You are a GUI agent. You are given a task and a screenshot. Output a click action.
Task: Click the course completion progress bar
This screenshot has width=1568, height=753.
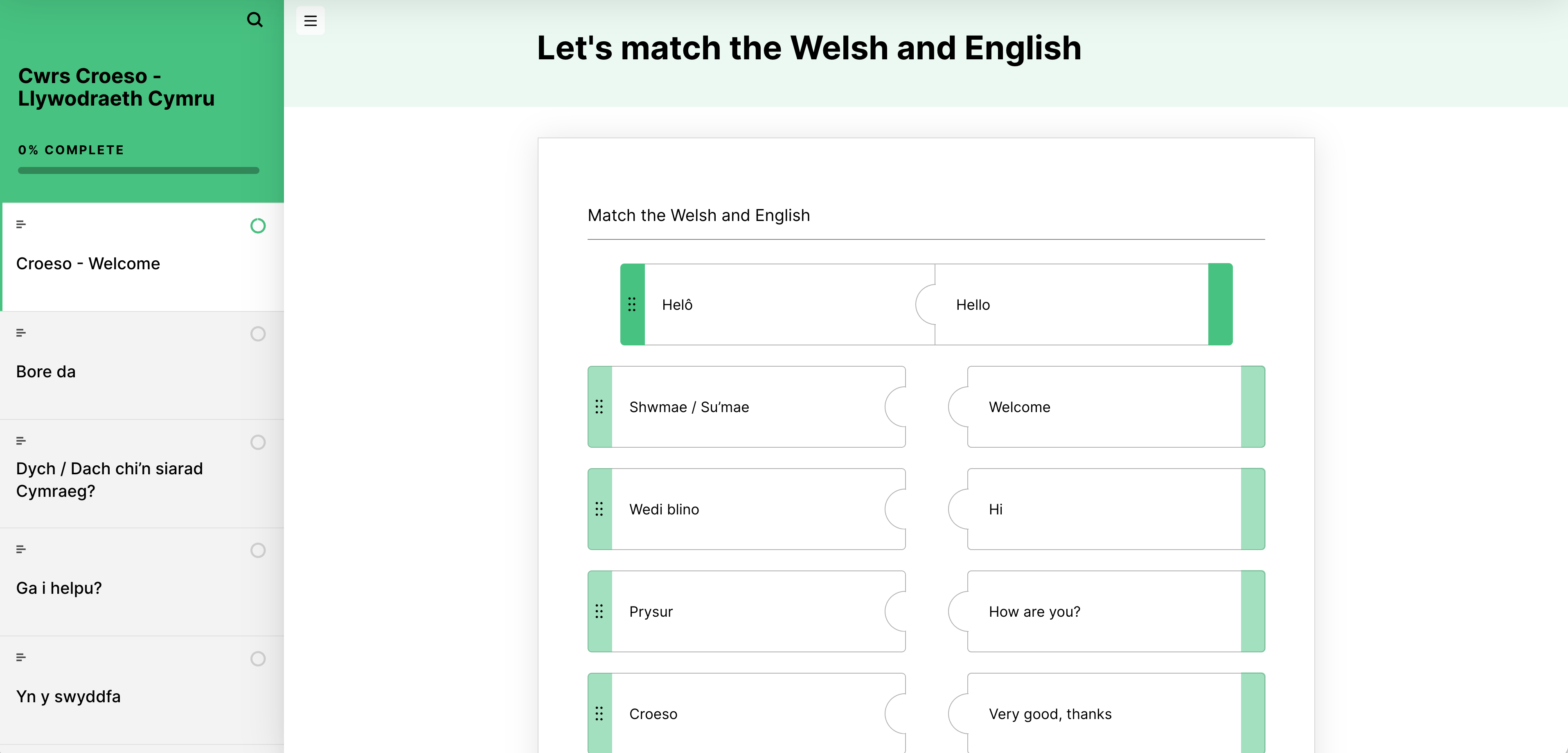pyautogui.click(x=139, y=171)
